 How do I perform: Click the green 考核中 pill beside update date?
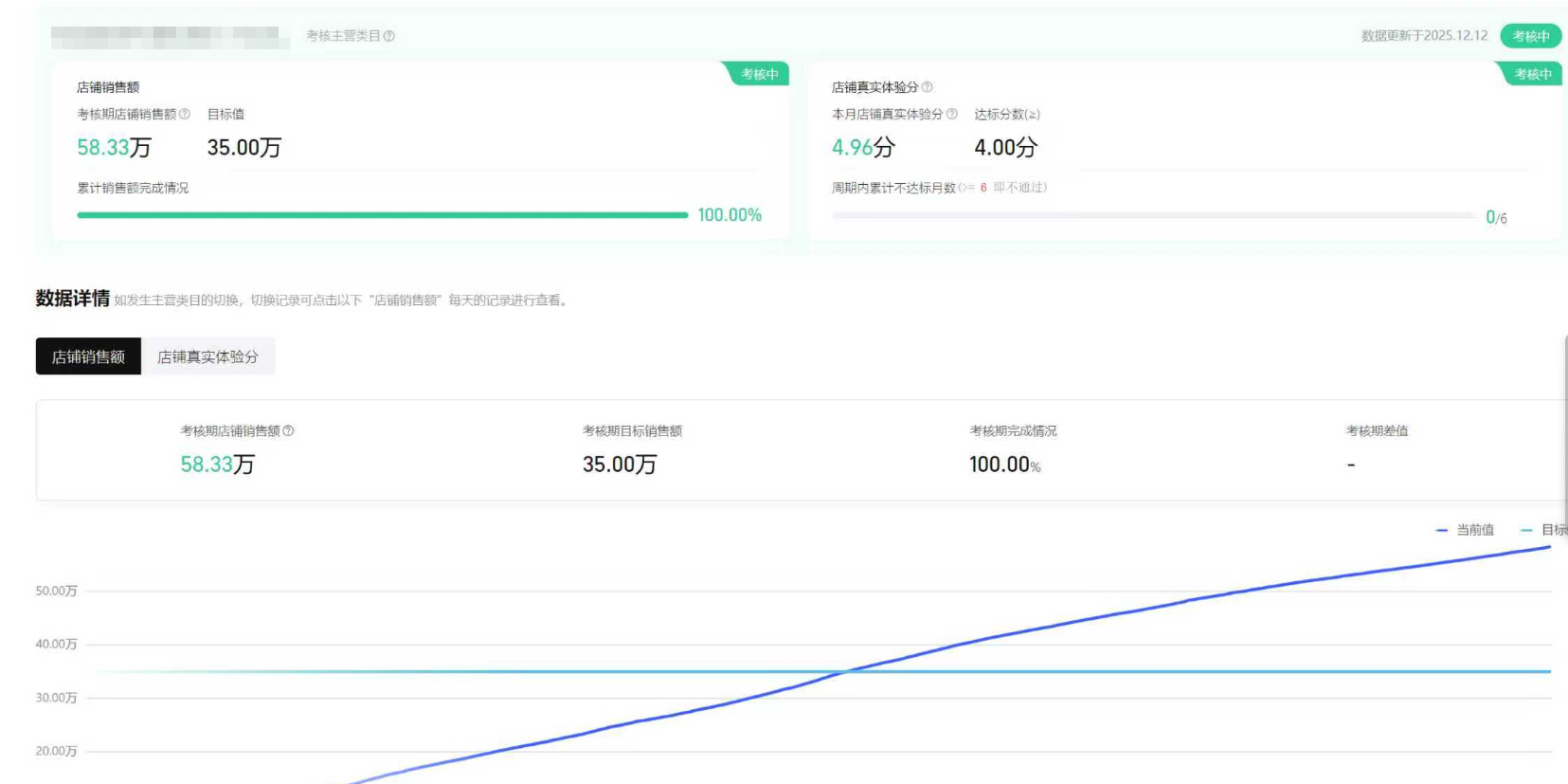(1530, 36)
